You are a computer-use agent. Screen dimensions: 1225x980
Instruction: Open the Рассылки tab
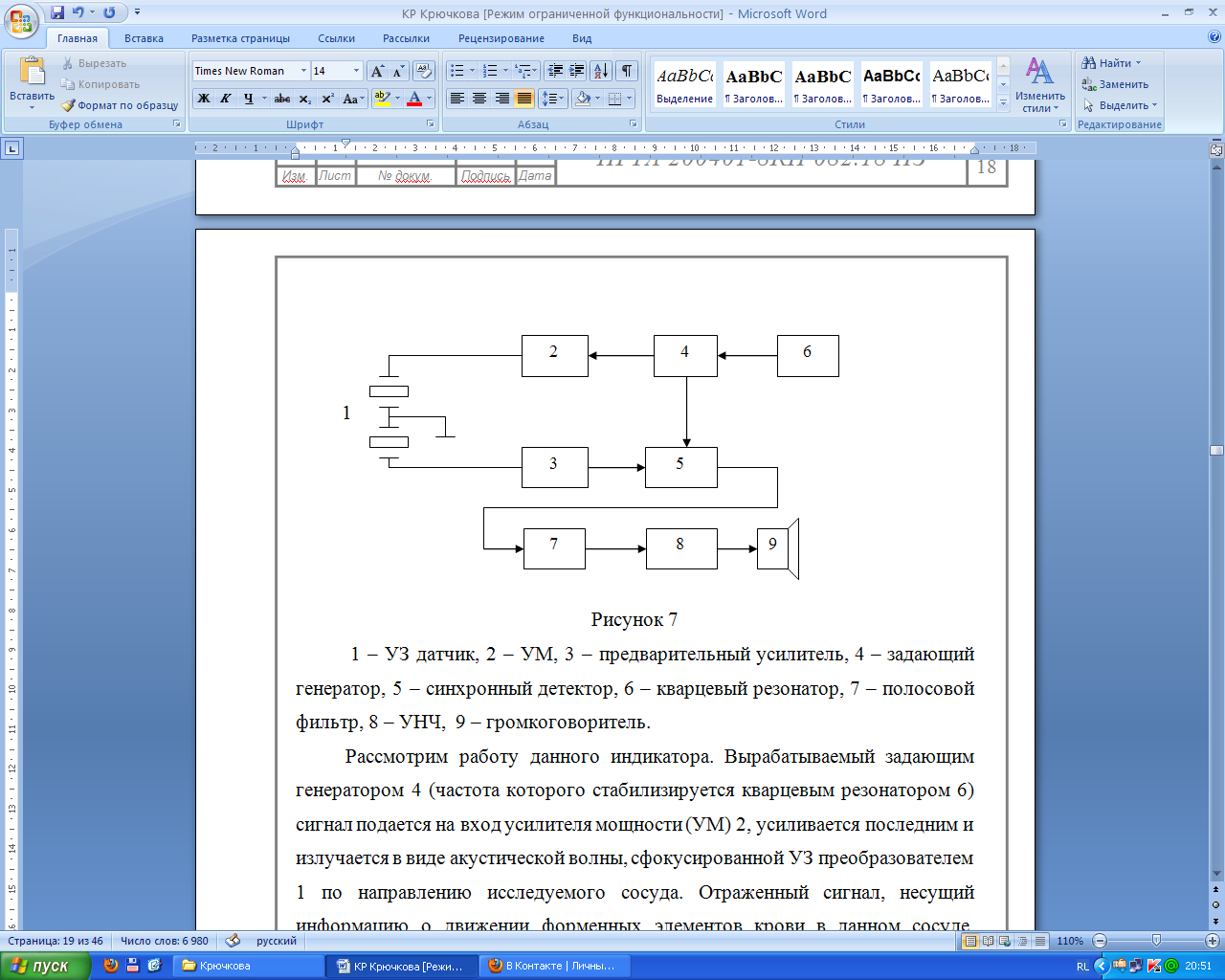point(406,38)
